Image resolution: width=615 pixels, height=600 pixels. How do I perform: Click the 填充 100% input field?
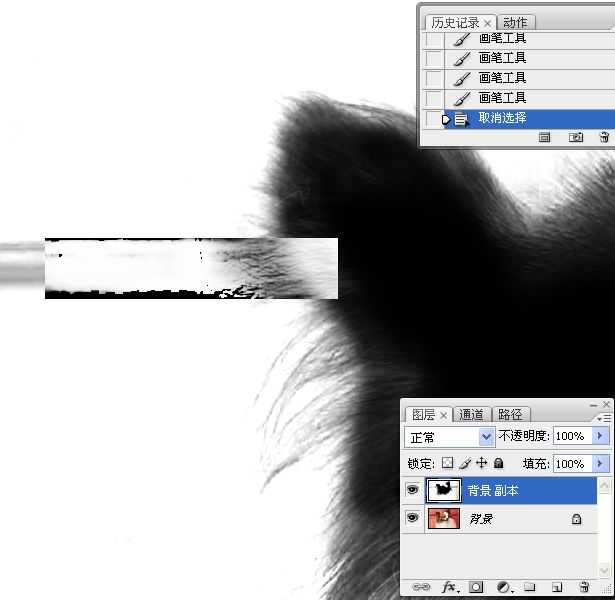(x=572, y=464)
